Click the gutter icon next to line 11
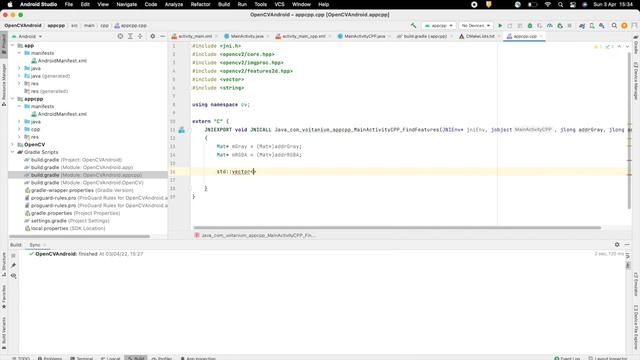This screenshot has width=640, height=360. [182, 130]
